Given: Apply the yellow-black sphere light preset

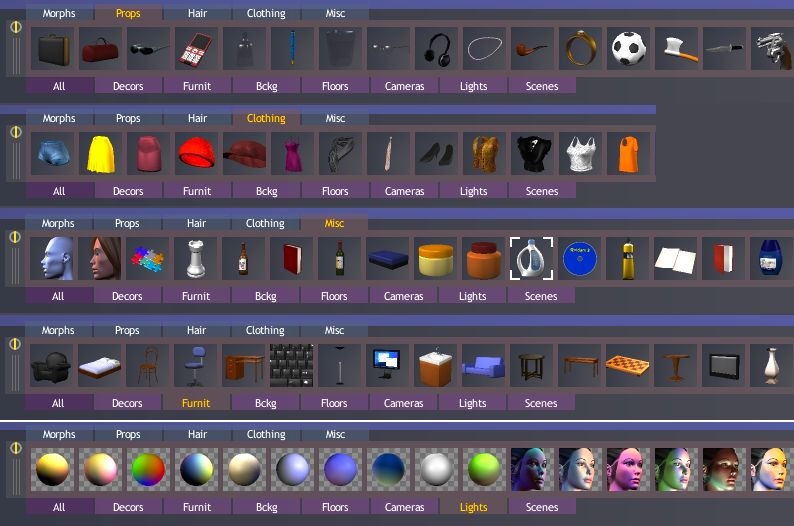Looking at the screenshot, I should (53, 469).
